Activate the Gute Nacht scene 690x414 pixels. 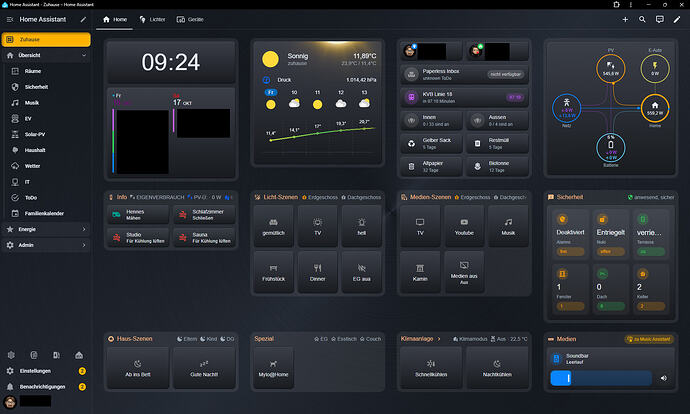(204, 368)
